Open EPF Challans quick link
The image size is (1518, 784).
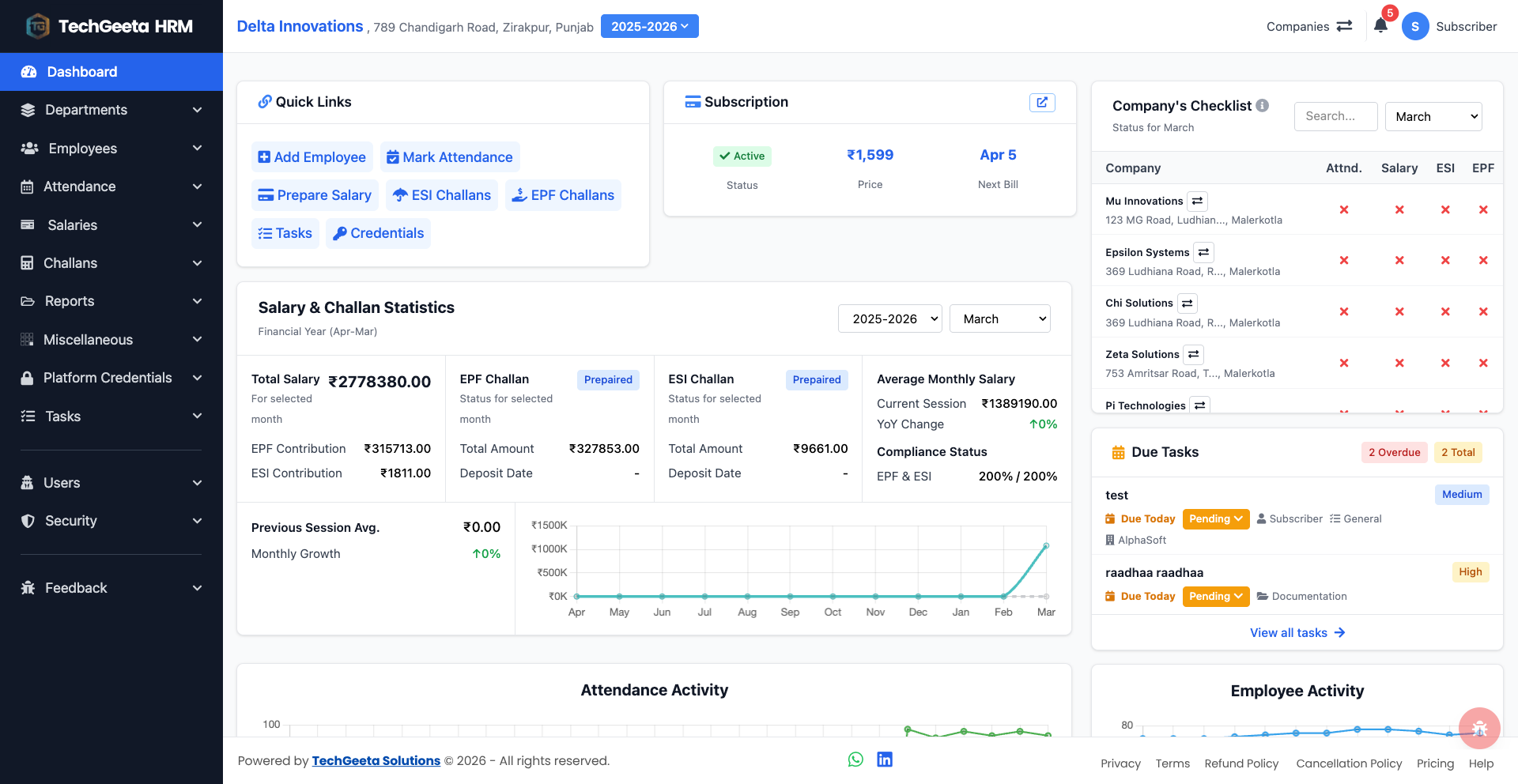click(563, 195)
